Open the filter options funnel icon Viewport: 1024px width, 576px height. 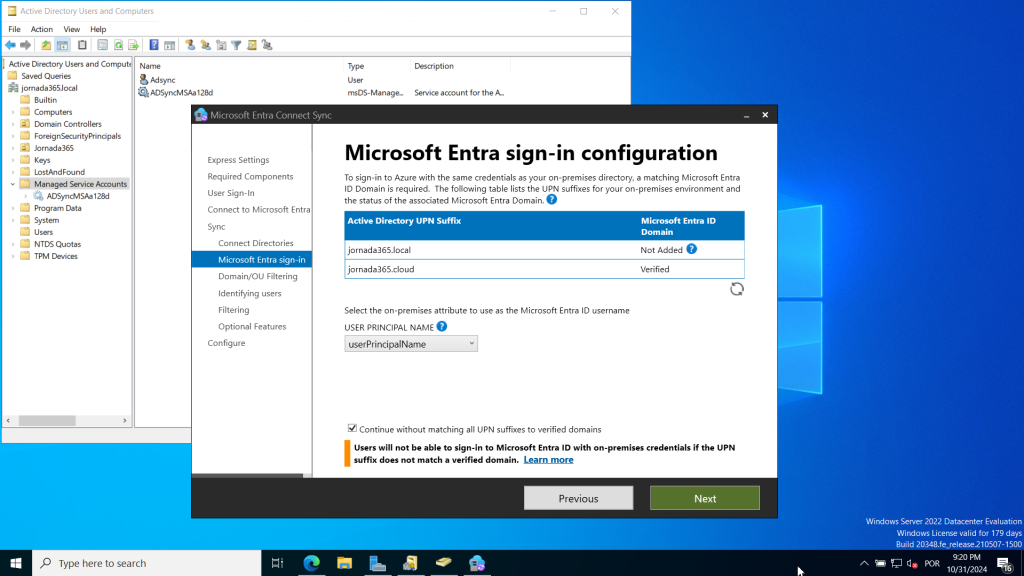[x=236, y=45]
